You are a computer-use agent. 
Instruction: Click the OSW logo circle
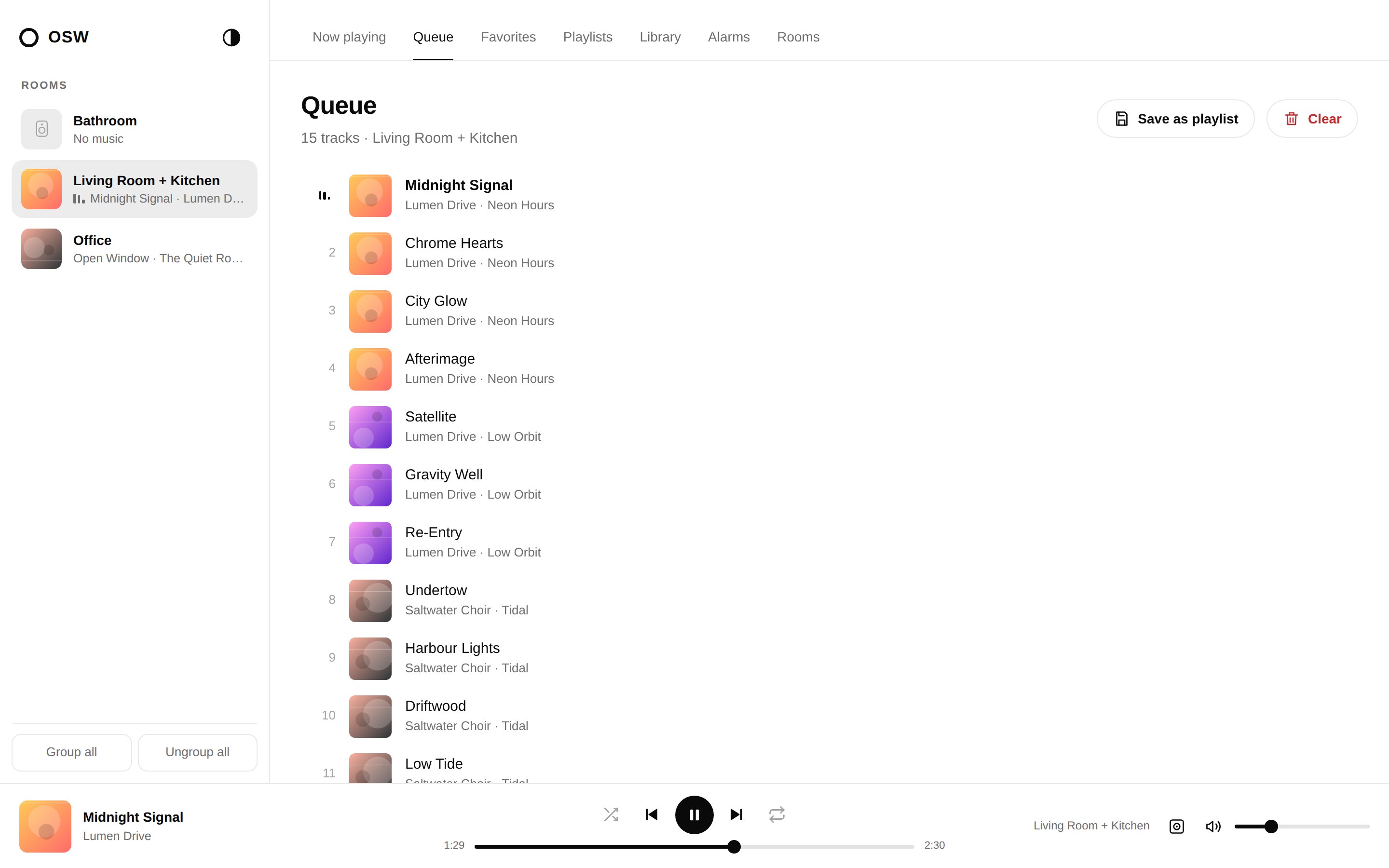[29, 37]
